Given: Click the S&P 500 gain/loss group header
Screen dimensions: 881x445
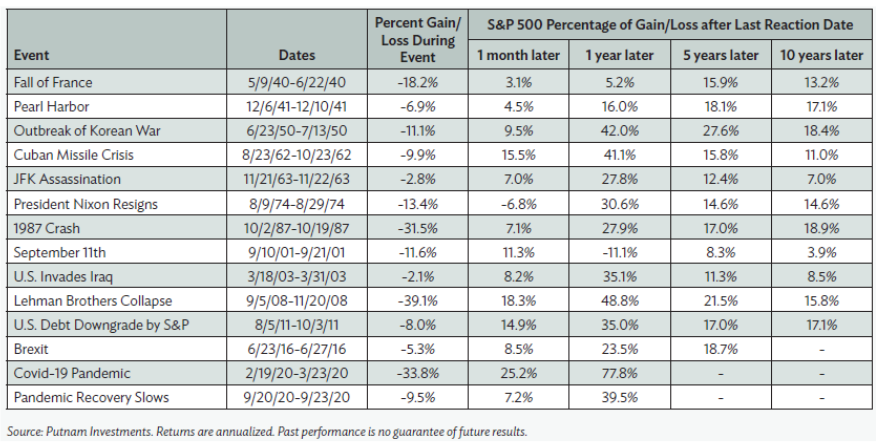Looking at the screenshot, I should (670, 24).
